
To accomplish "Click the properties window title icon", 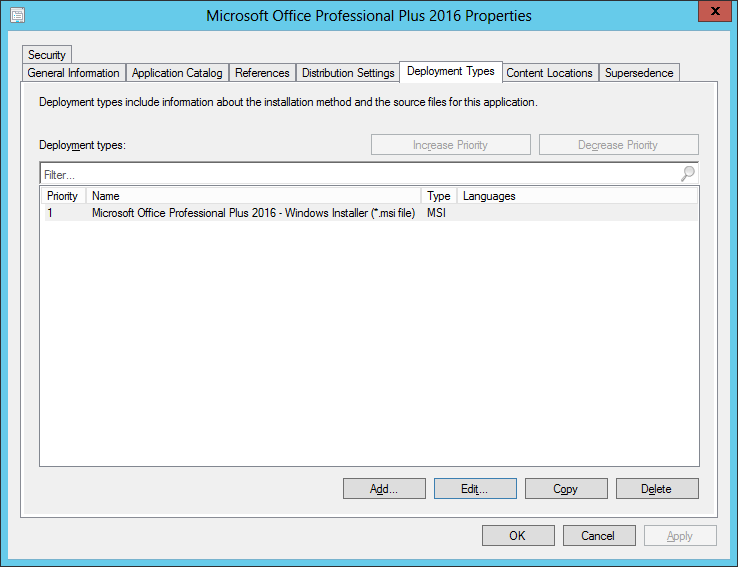I will [x=18, y=16].
